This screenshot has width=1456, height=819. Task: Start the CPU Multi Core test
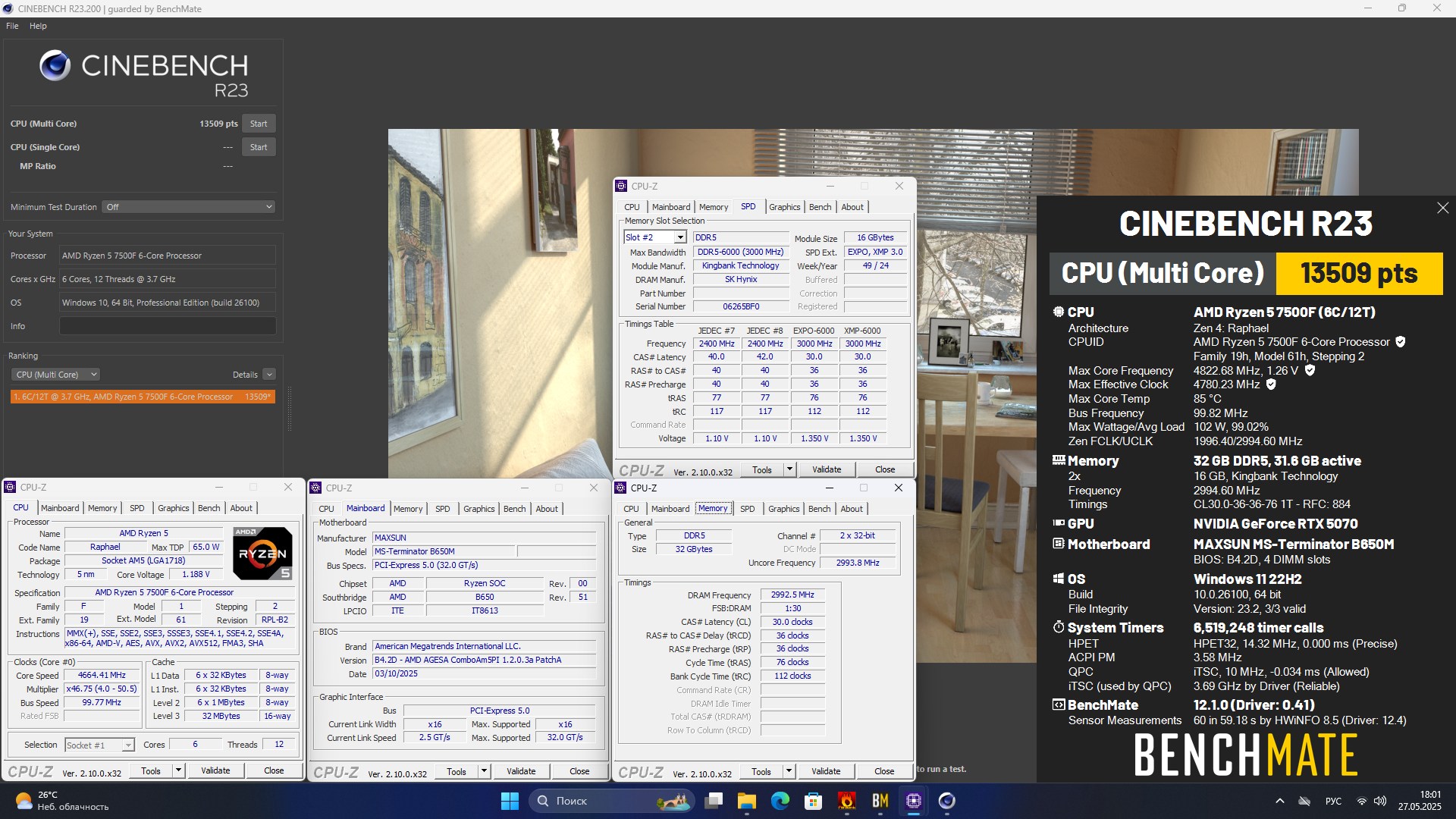point(259,124)
